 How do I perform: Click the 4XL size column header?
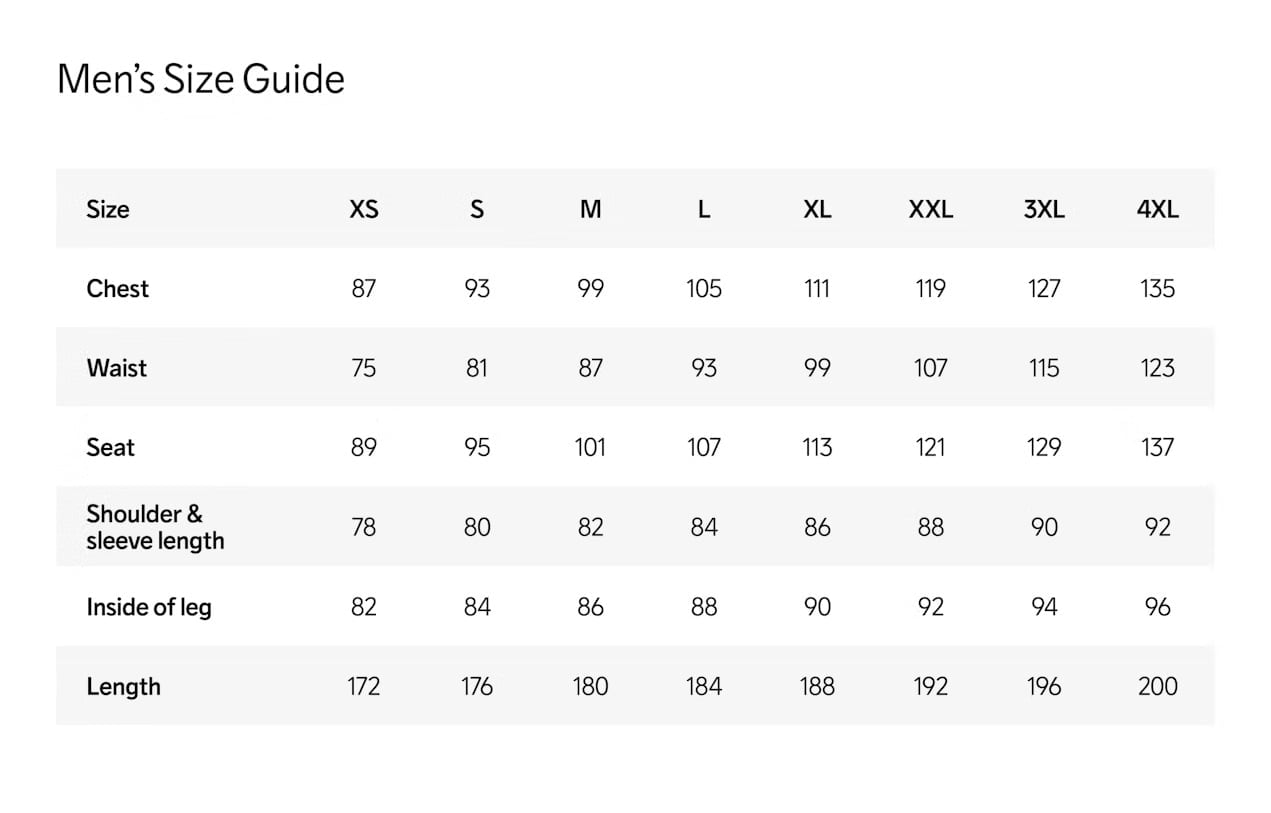point(1157,209)
